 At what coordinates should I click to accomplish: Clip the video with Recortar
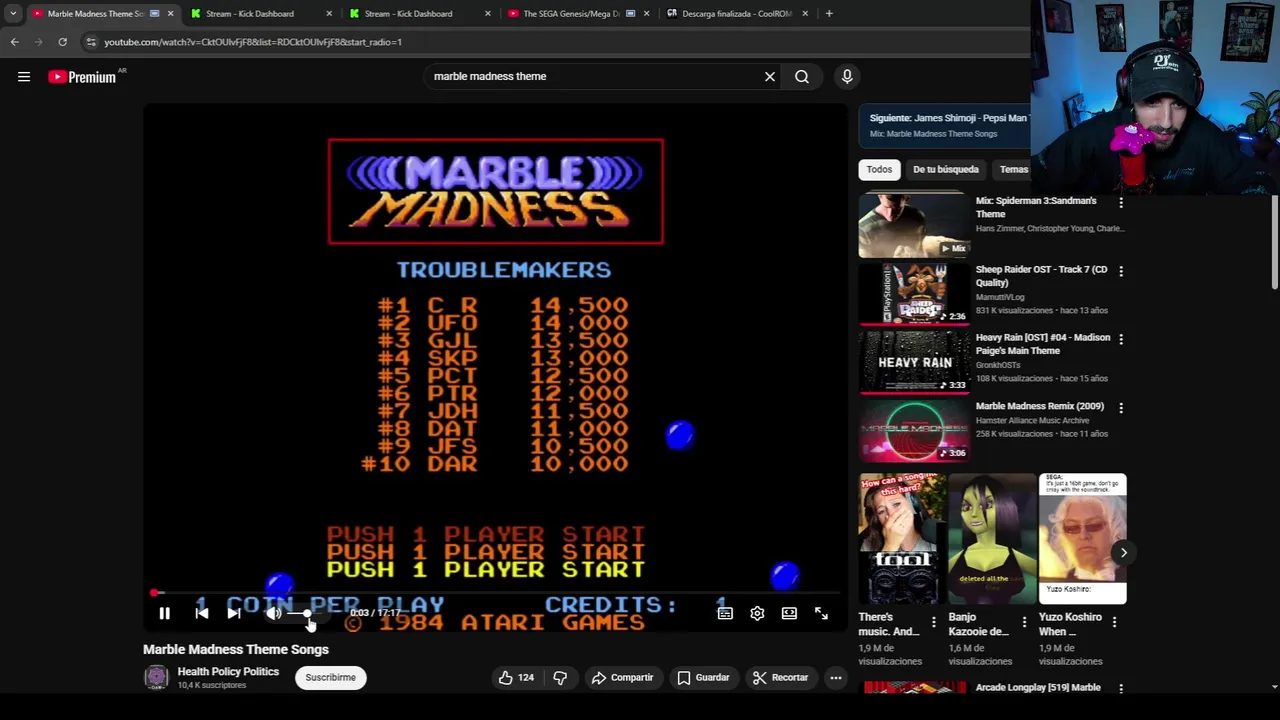(x=780, y=677)
